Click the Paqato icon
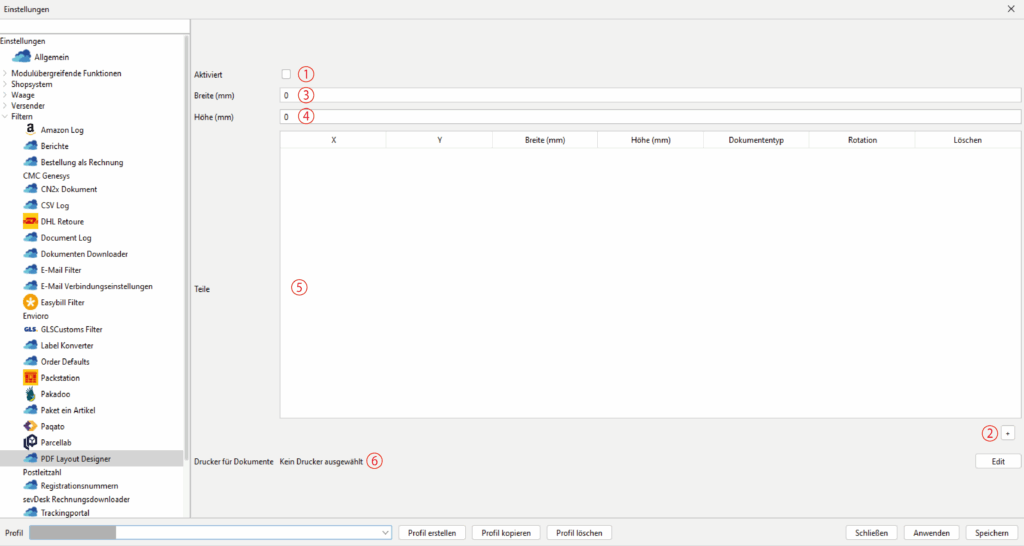Image resolution: width=1024 pixels, height=546 pixels. pos(30,426)
